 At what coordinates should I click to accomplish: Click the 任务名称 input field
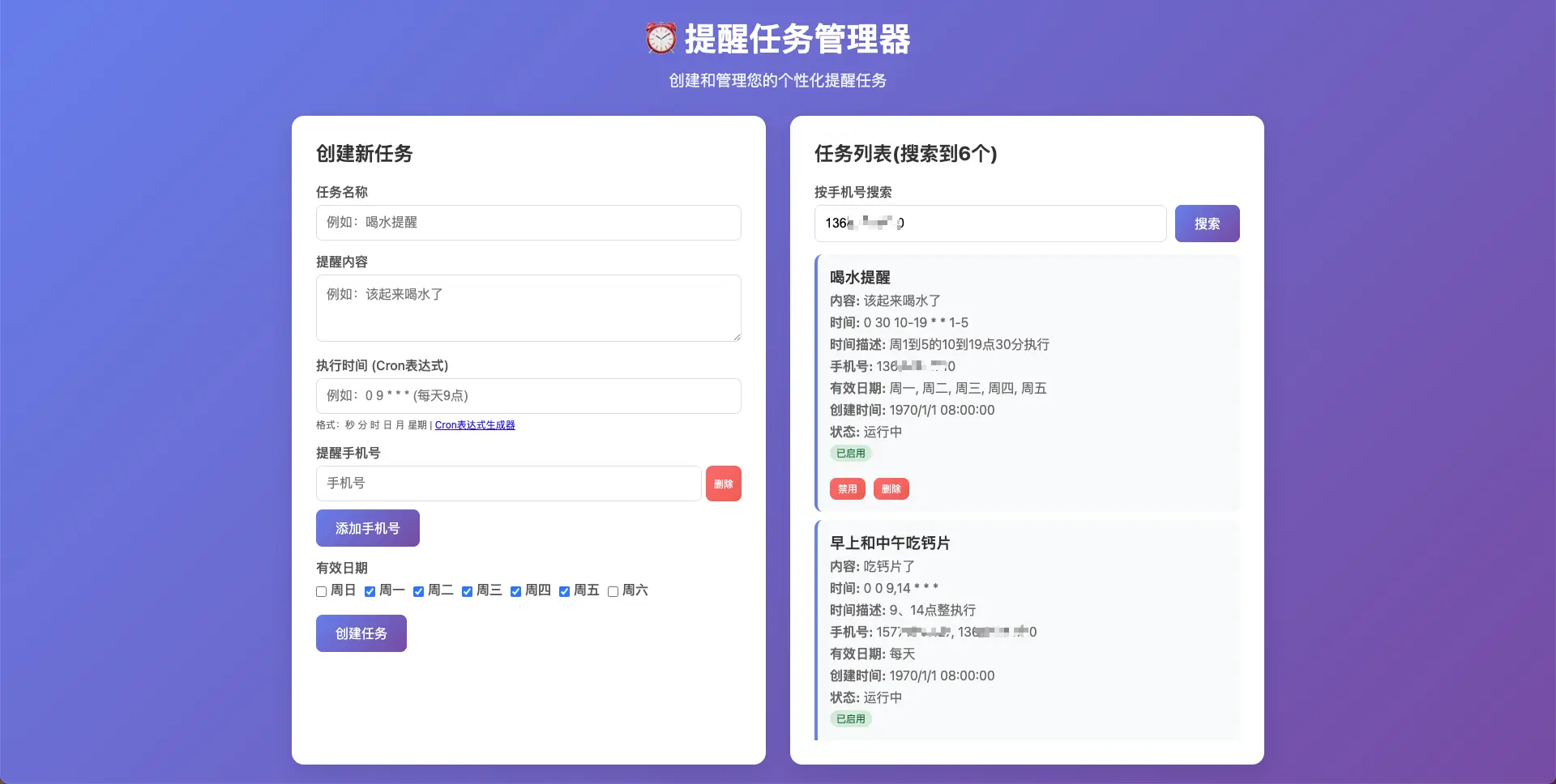(x=528, y=223)
